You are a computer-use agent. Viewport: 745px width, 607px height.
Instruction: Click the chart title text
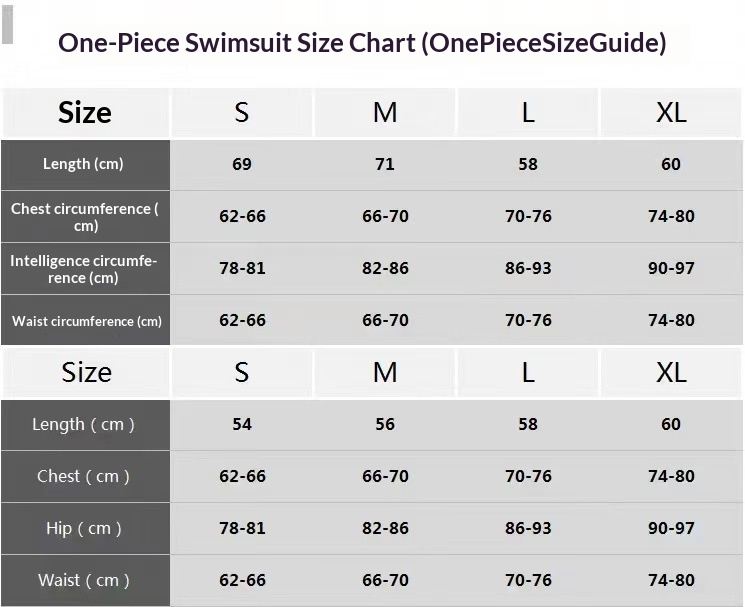[x=362, y=43]
